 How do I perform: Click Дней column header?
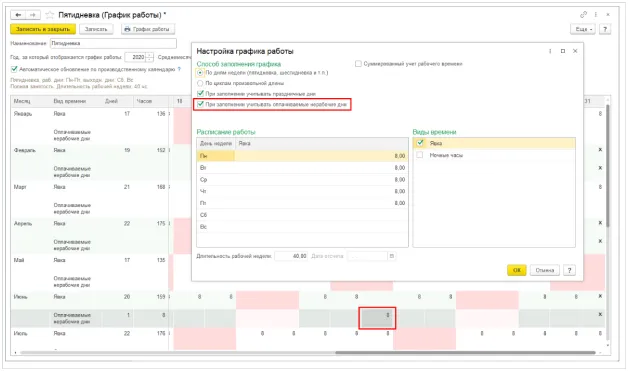click(x=117, y=101)
